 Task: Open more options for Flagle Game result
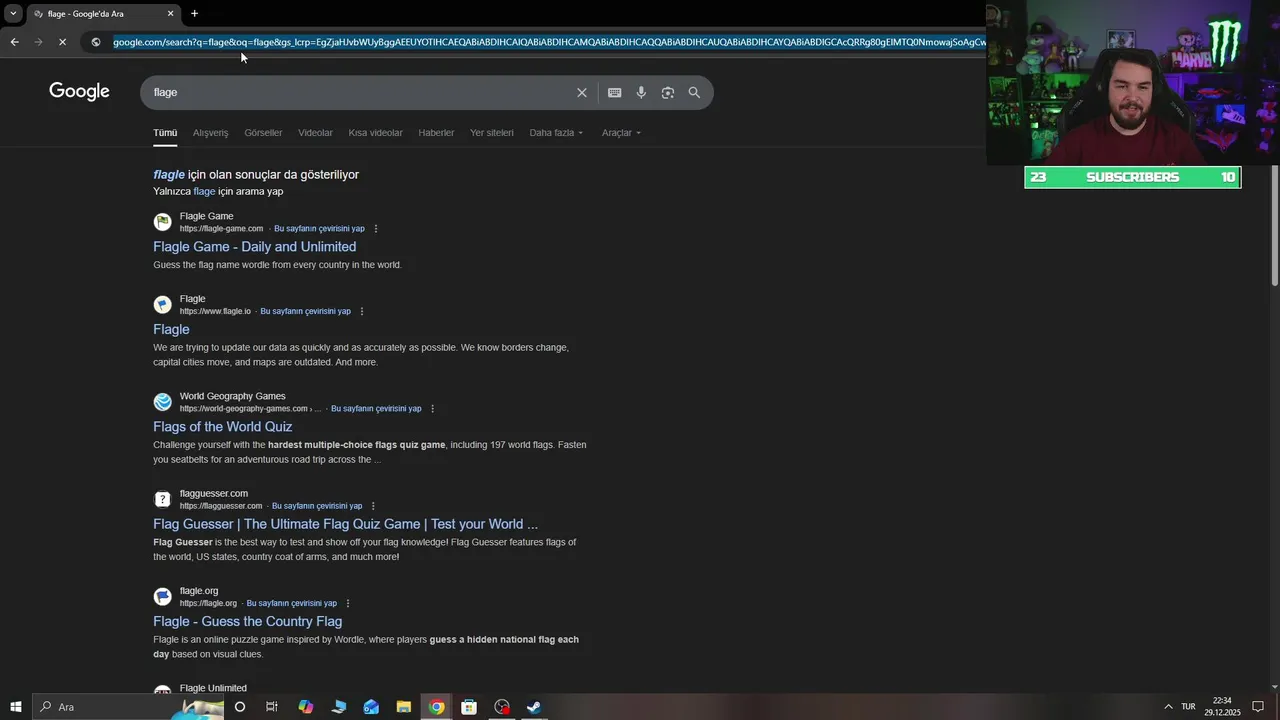376,229
